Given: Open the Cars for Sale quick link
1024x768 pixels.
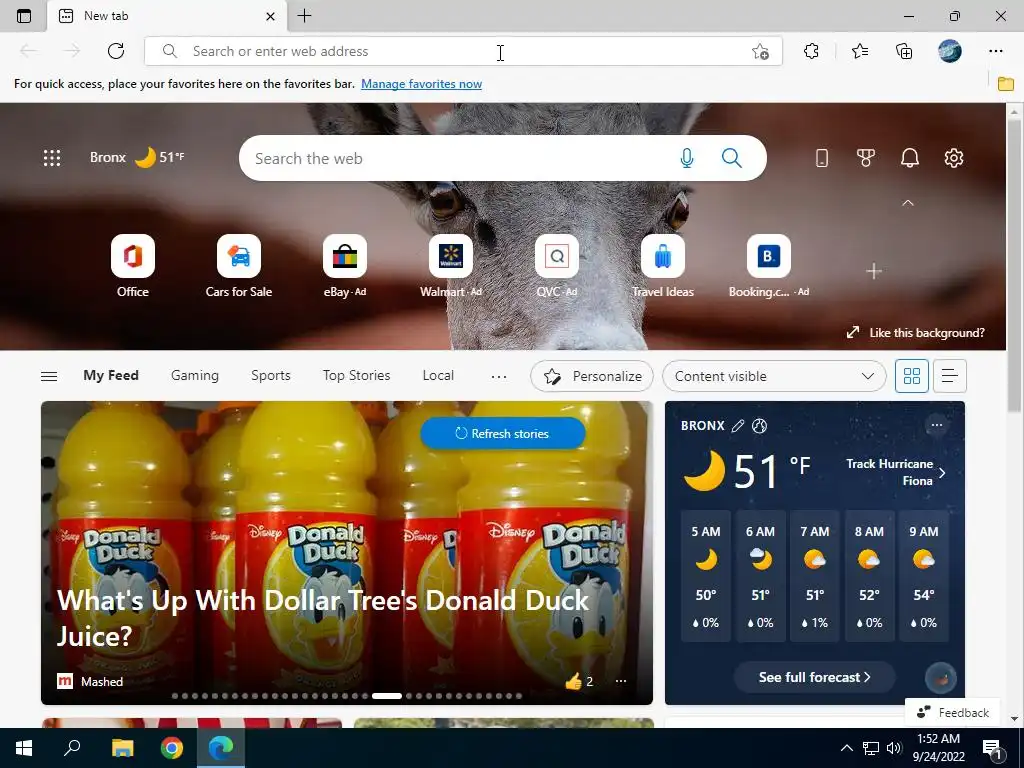Looking at the screenshot, I should point(239,266).
